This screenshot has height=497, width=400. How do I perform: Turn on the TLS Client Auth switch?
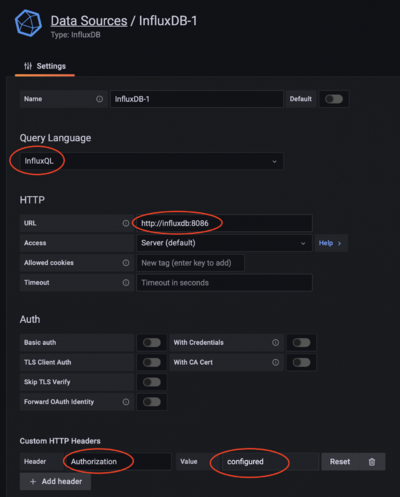[152, 362]
